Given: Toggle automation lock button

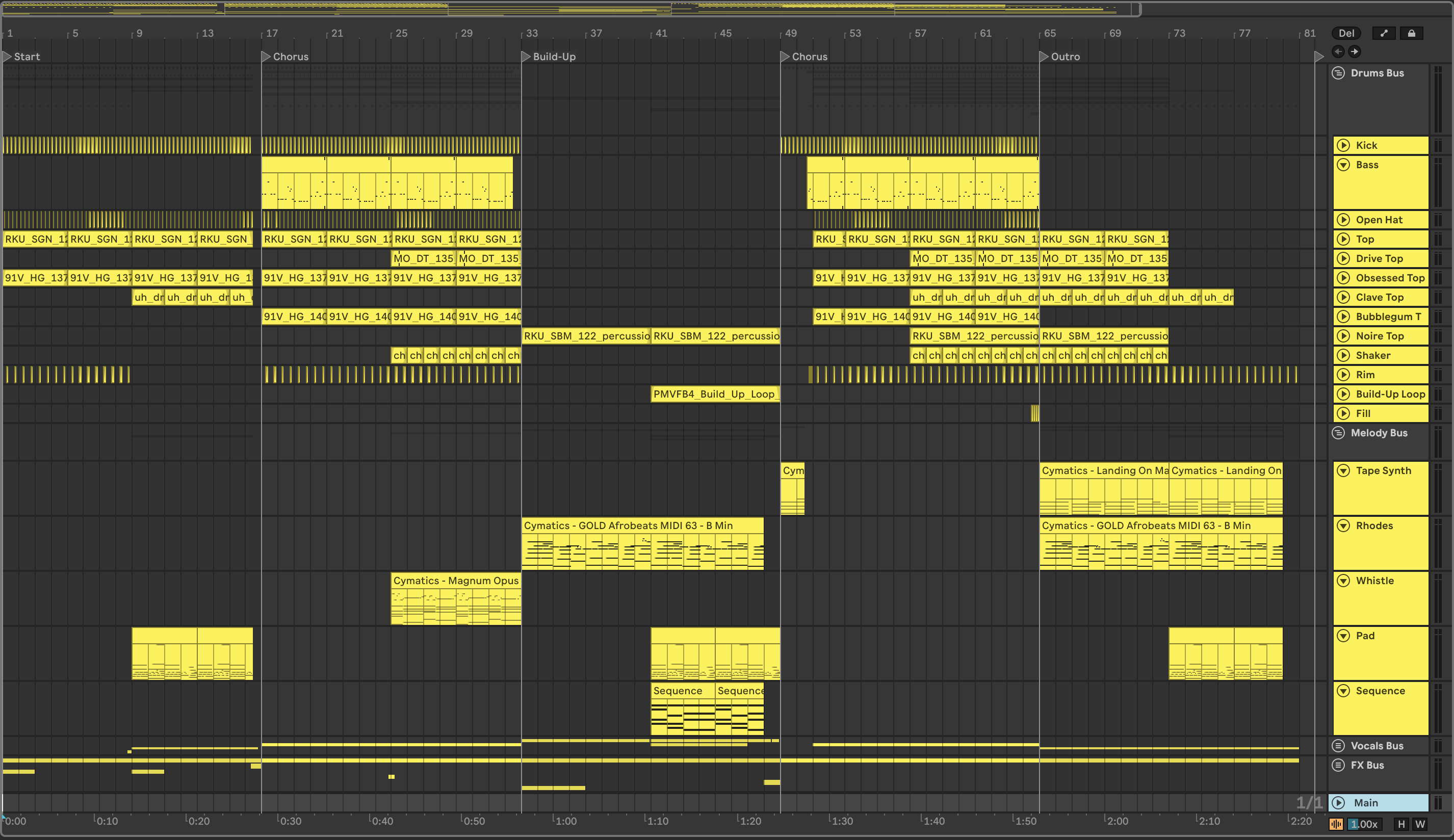Looking at the screenshot, I should (1411, 34).
